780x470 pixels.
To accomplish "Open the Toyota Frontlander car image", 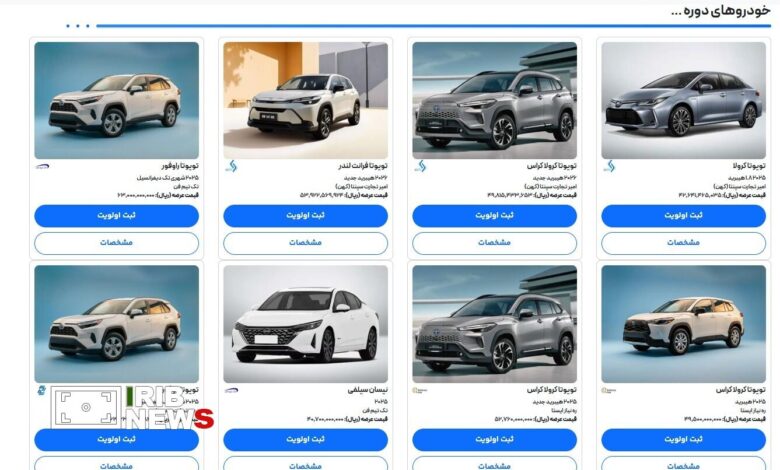I will [x=305, y=100].
